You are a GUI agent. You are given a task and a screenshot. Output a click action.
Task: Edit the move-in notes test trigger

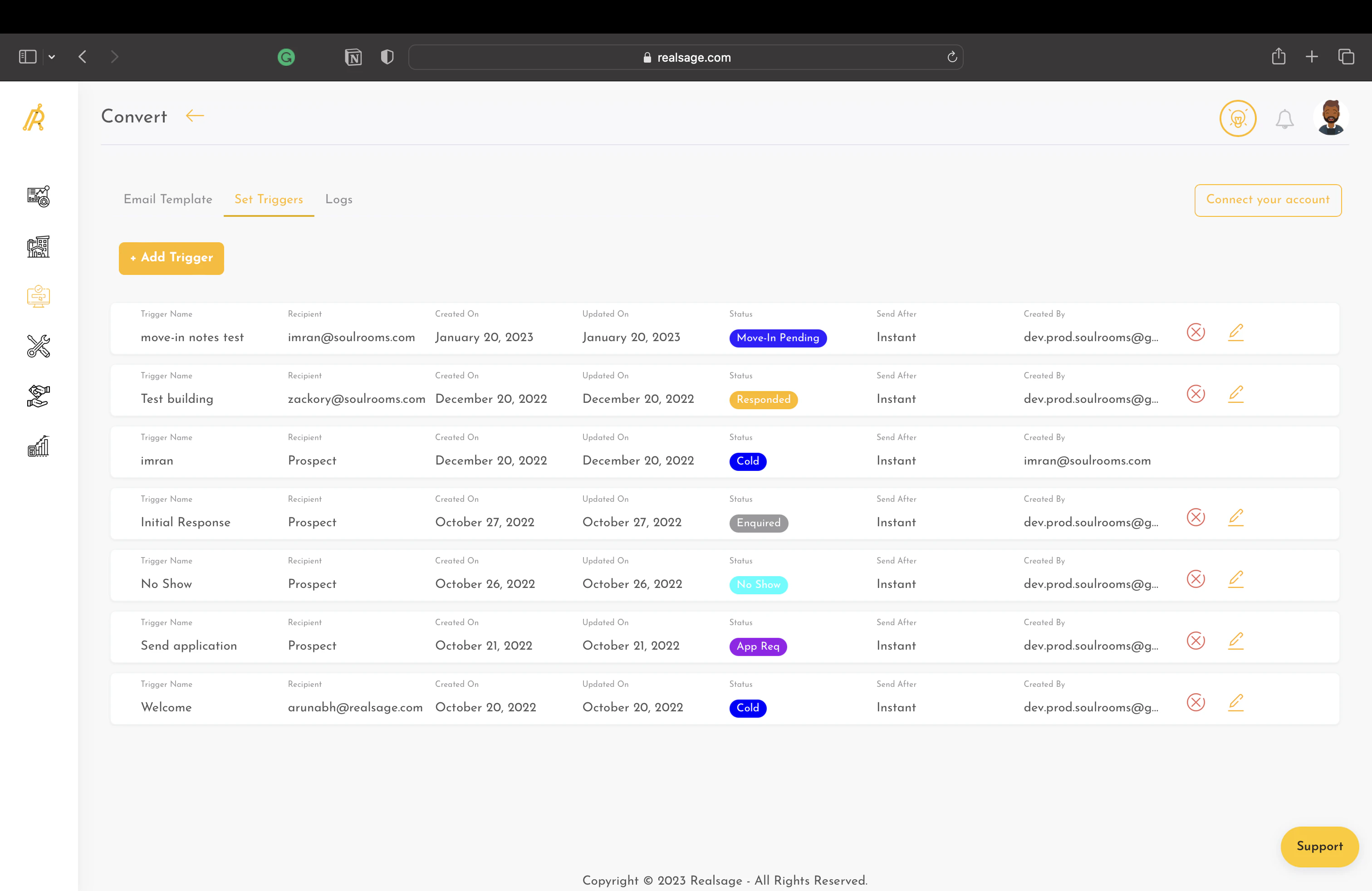(x=1235, y=333)
